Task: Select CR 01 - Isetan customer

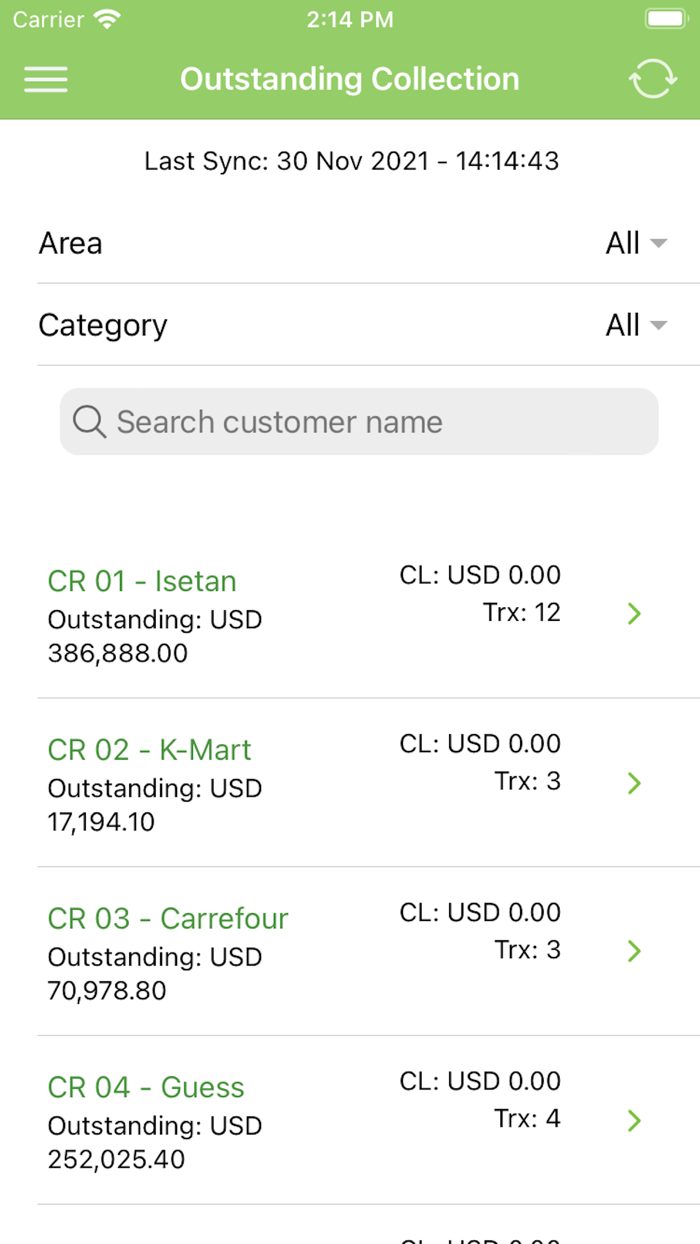Action: pos(142,581)
